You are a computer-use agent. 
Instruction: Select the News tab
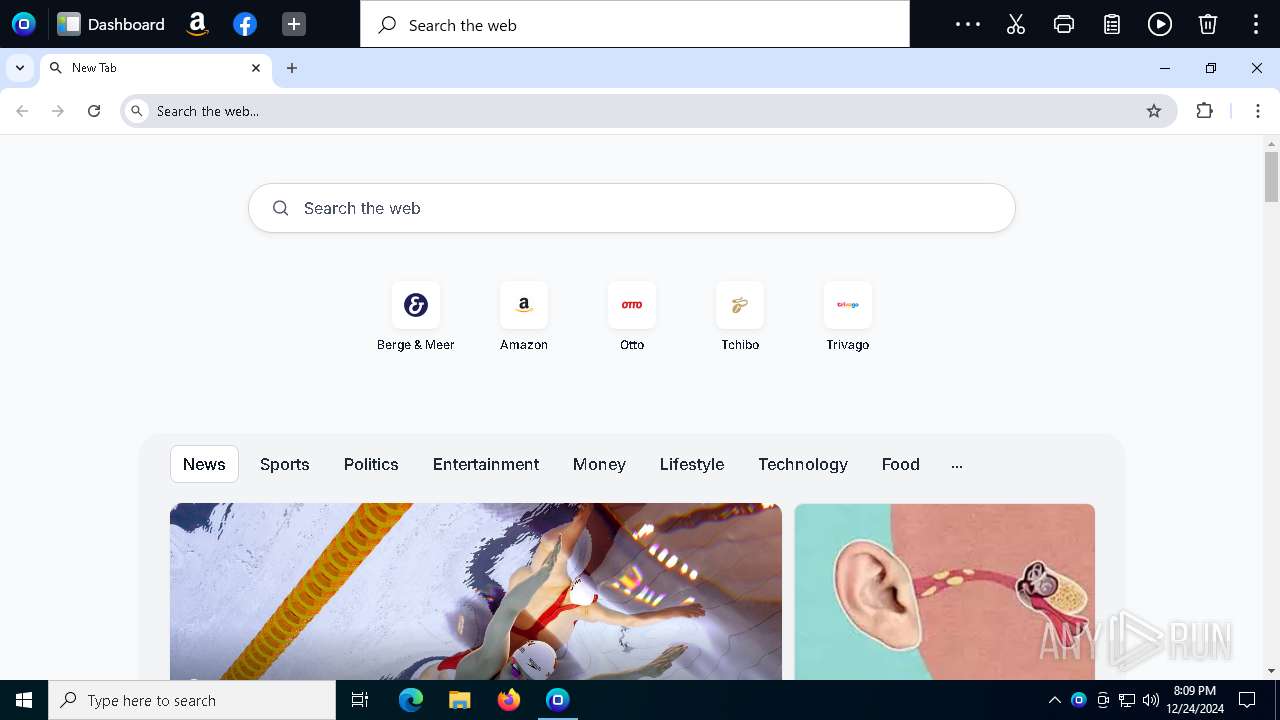204,464
